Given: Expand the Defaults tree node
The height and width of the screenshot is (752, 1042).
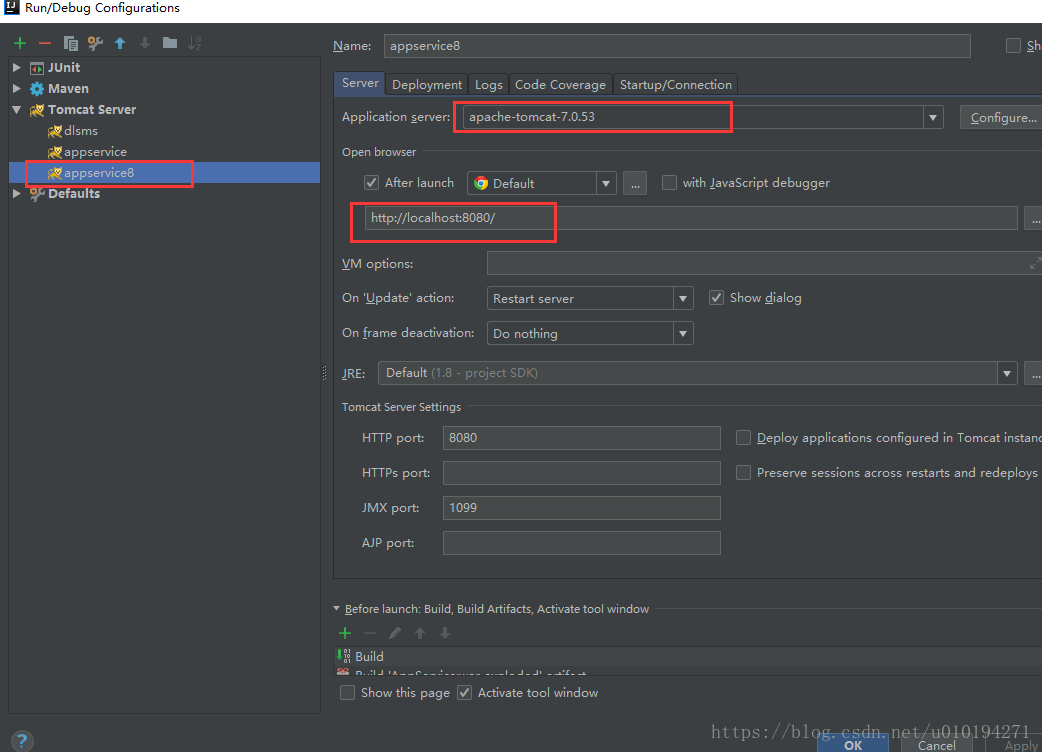Looking at the screenshot, I should click(17, 193).
